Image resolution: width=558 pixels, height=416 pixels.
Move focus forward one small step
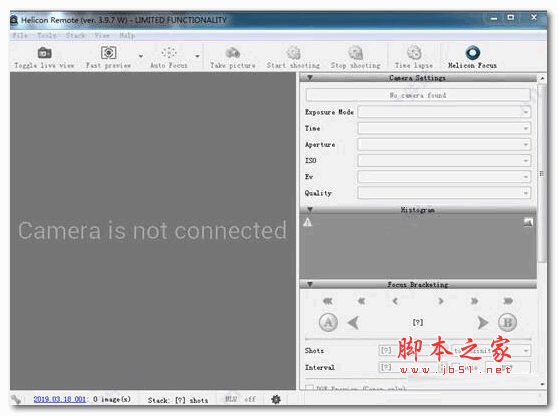(441, 301)
